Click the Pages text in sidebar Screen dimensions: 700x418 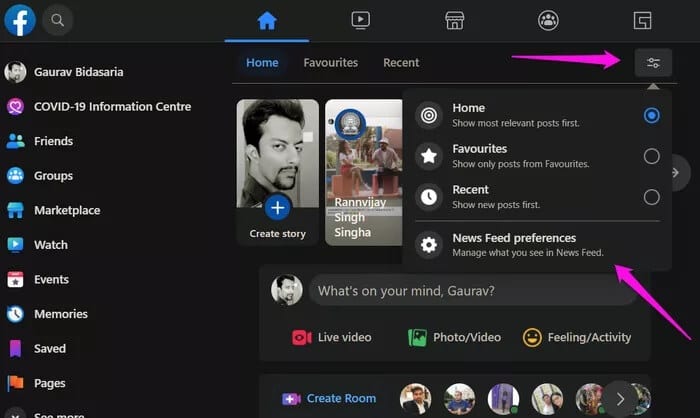(50, 384)
